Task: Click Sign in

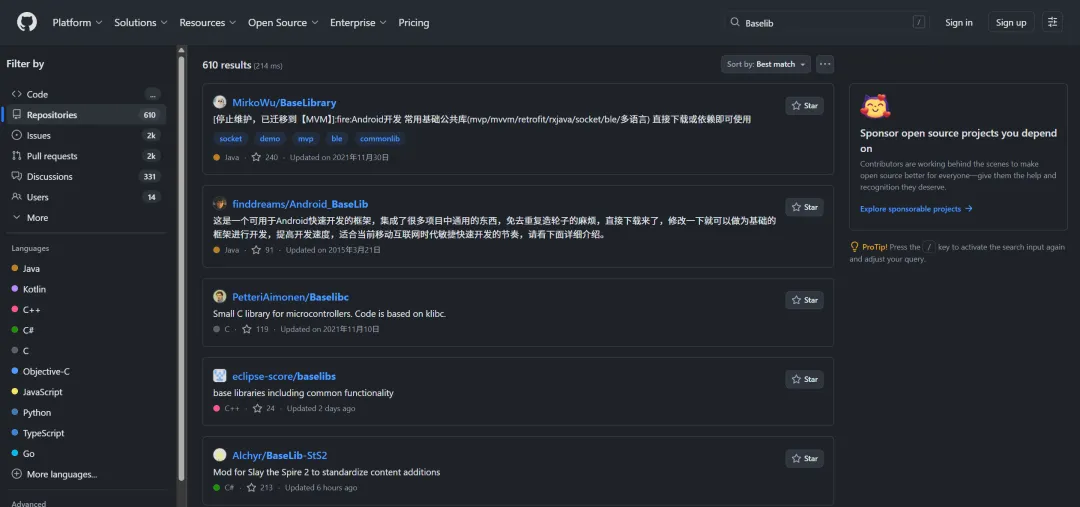Action: tap(959, 23)
